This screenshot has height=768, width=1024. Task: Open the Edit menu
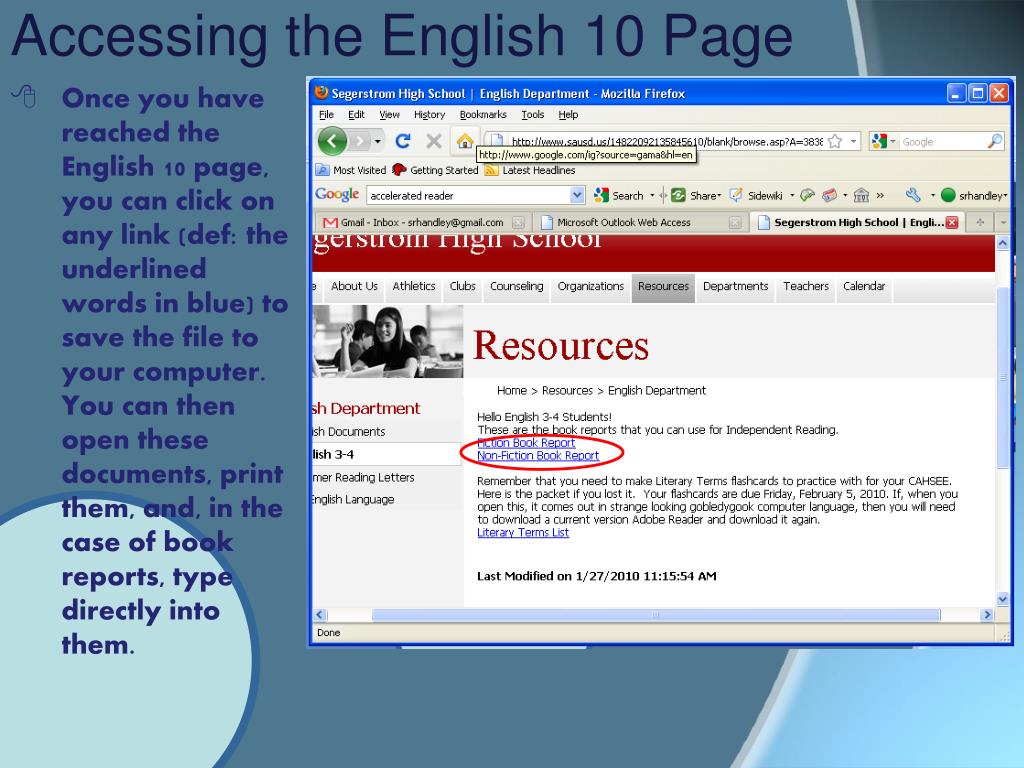[x=356, y=114]
